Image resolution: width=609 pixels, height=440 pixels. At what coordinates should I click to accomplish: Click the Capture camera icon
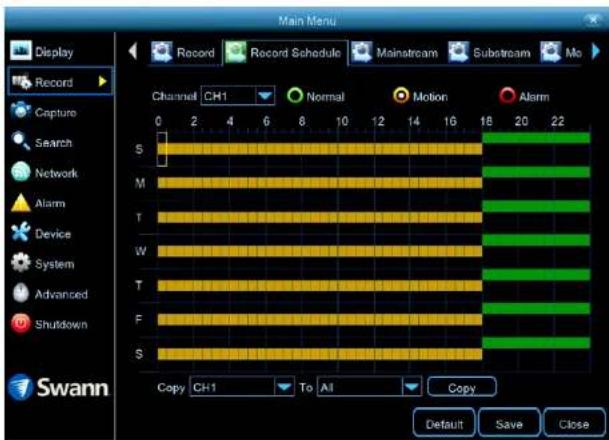21,111
